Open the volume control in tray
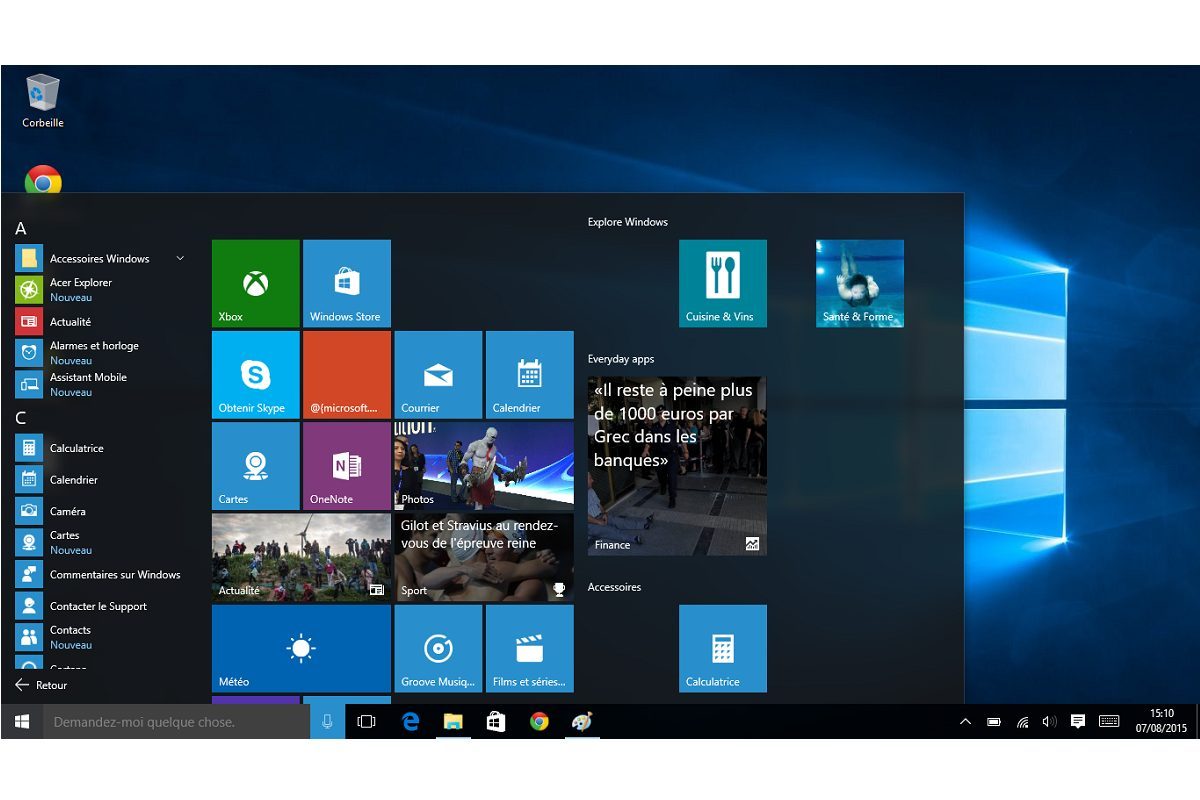This screenshot has width=1200, height=800. (1049, 722)
